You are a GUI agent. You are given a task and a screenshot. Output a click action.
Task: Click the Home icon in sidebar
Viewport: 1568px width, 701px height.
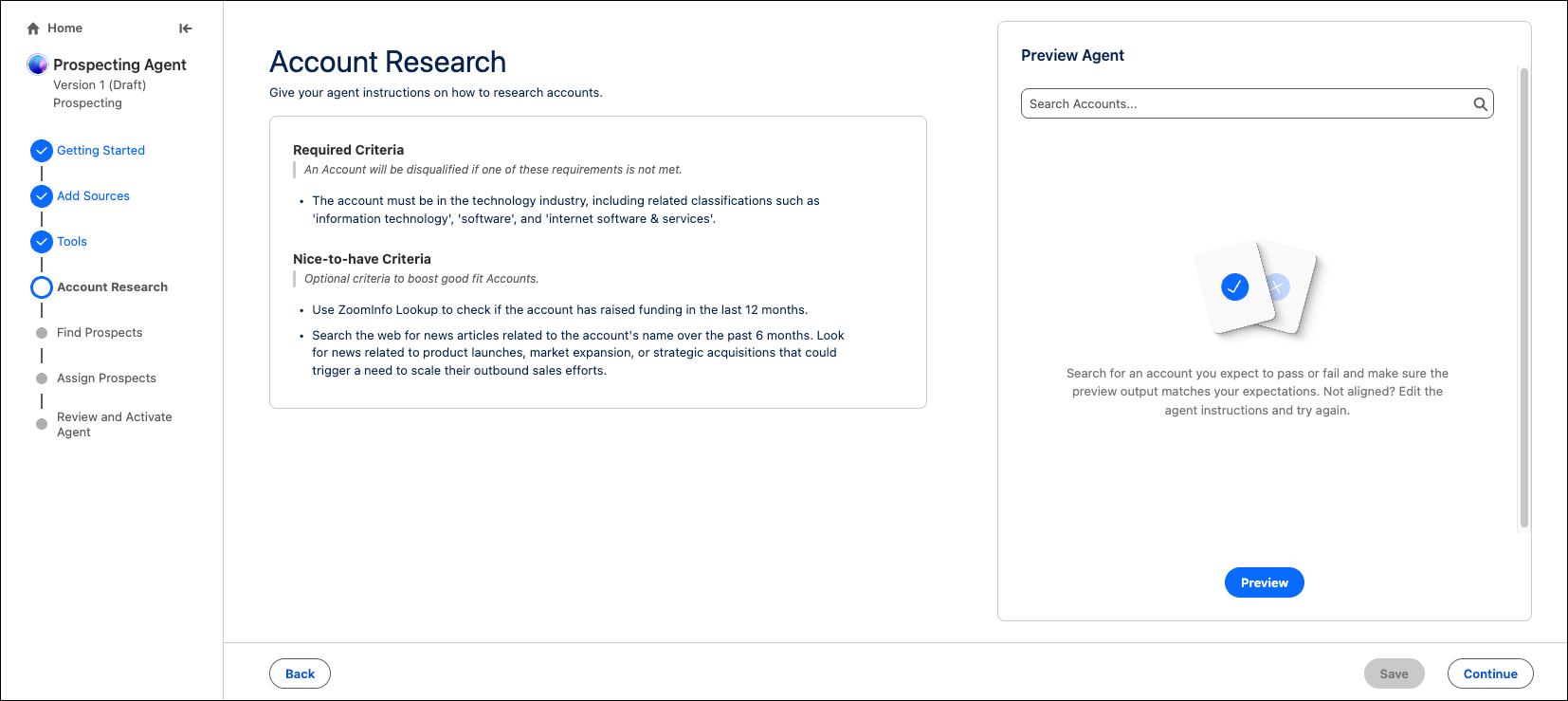click(33, 28)
